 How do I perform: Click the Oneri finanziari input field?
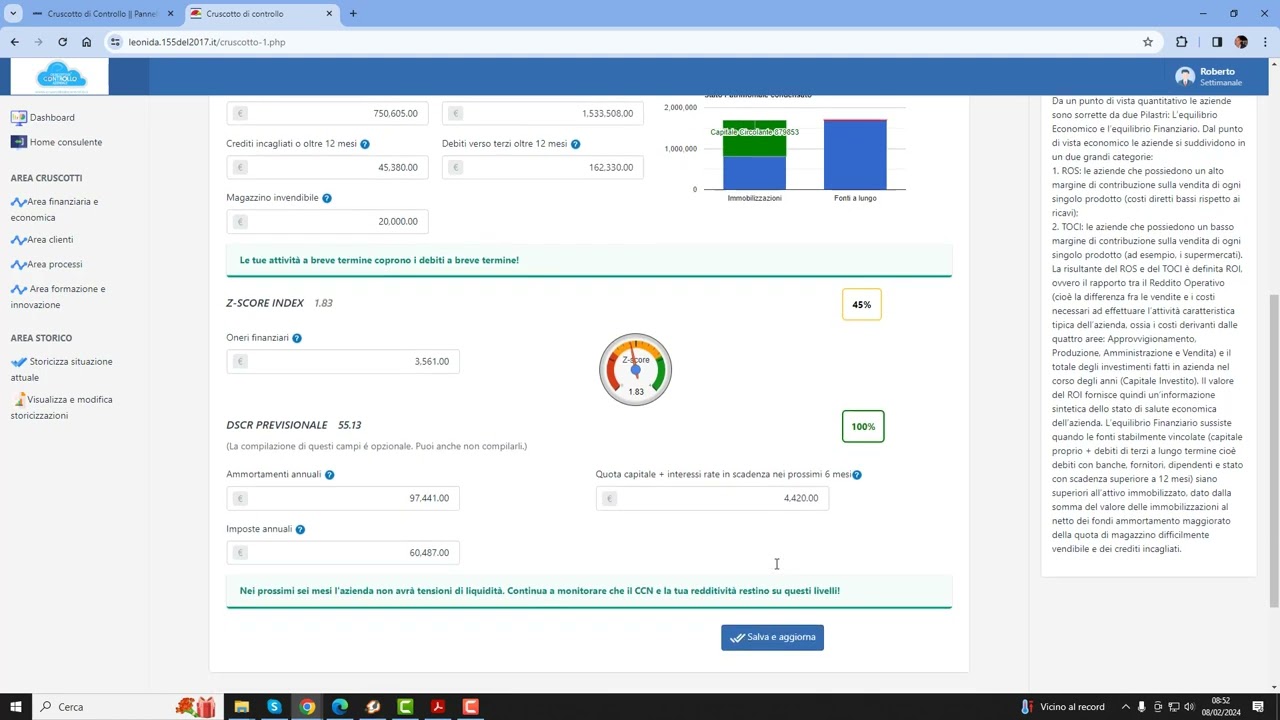tap(352, 361)
